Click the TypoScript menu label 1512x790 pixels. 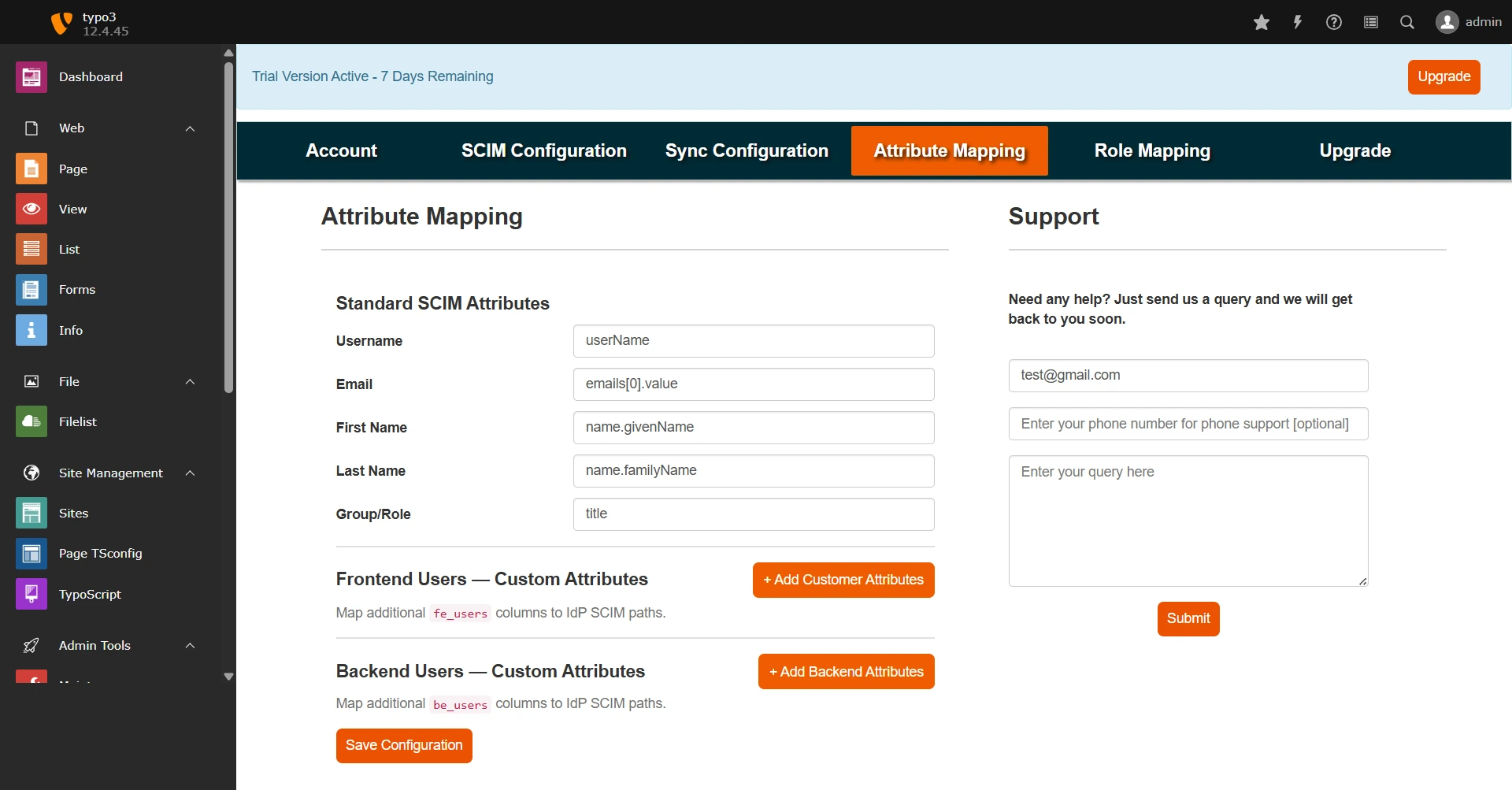[x=90, y=595]
